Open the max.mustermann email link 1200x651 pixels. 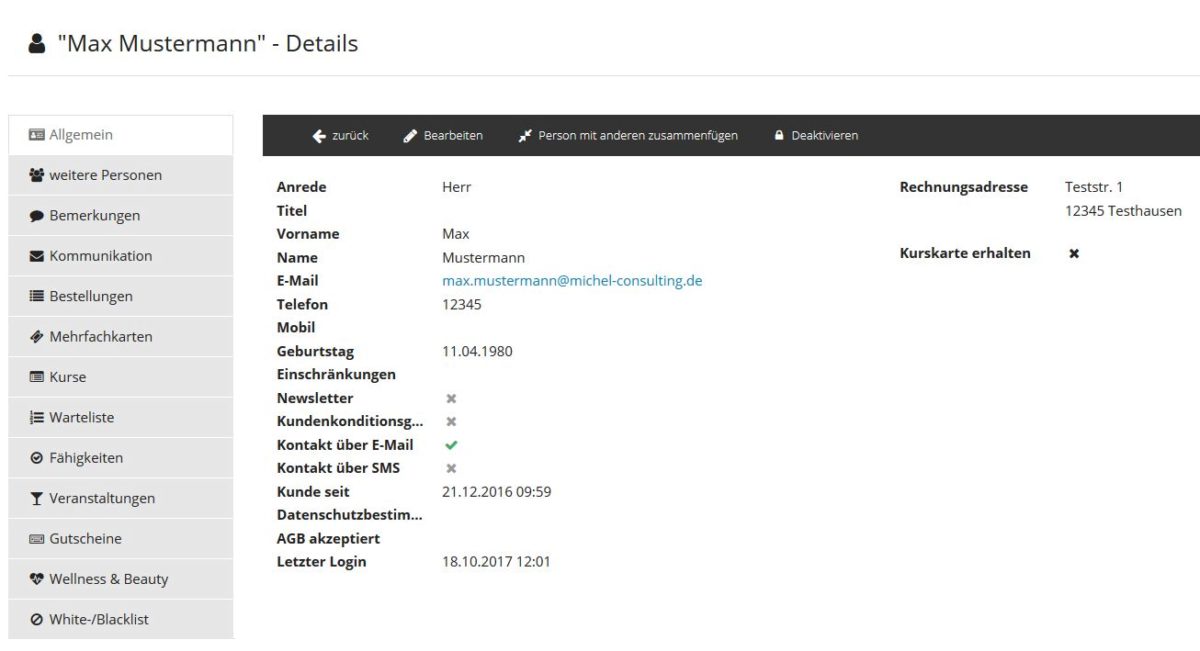pyautogui.click(x=572, y=281)
